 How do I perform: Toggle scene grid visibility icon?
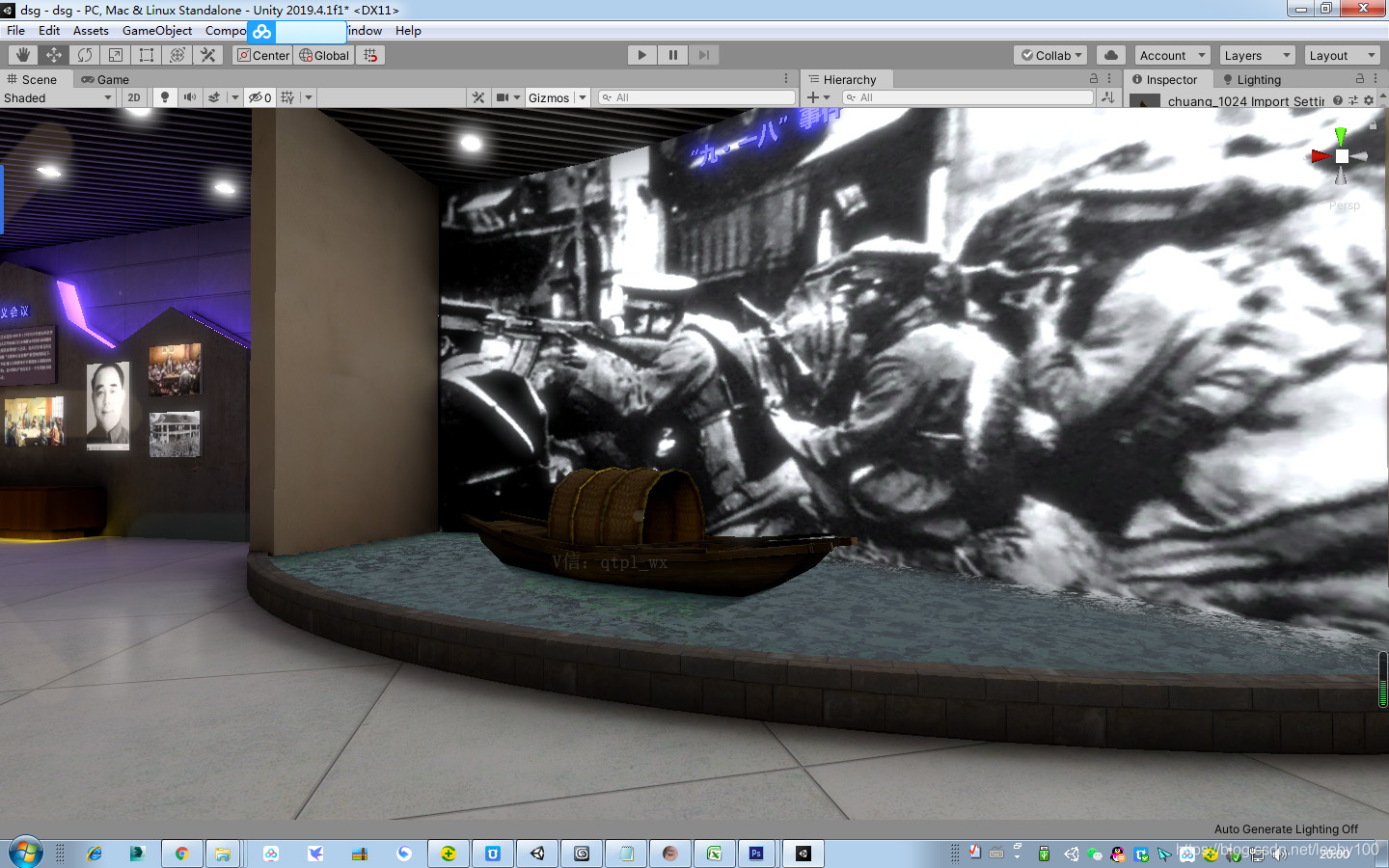pyautogui.click(x=287, y=97)
